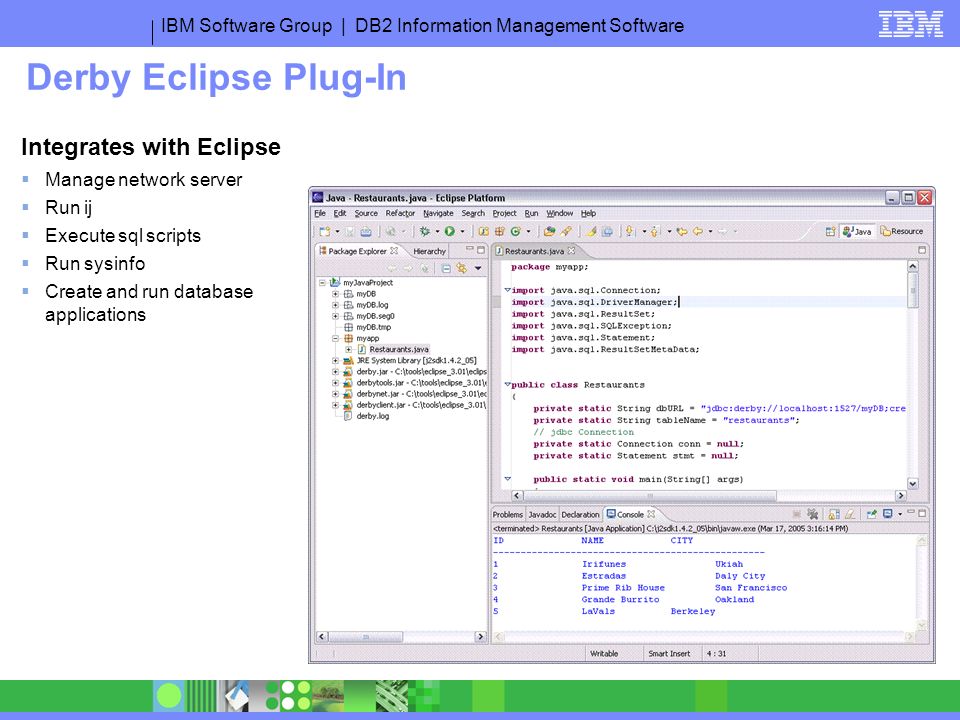This screenshot has width=960, height=720.
Task: Click the editor horizontal scrollbar right arrow
Action: [x=901, y=495]
